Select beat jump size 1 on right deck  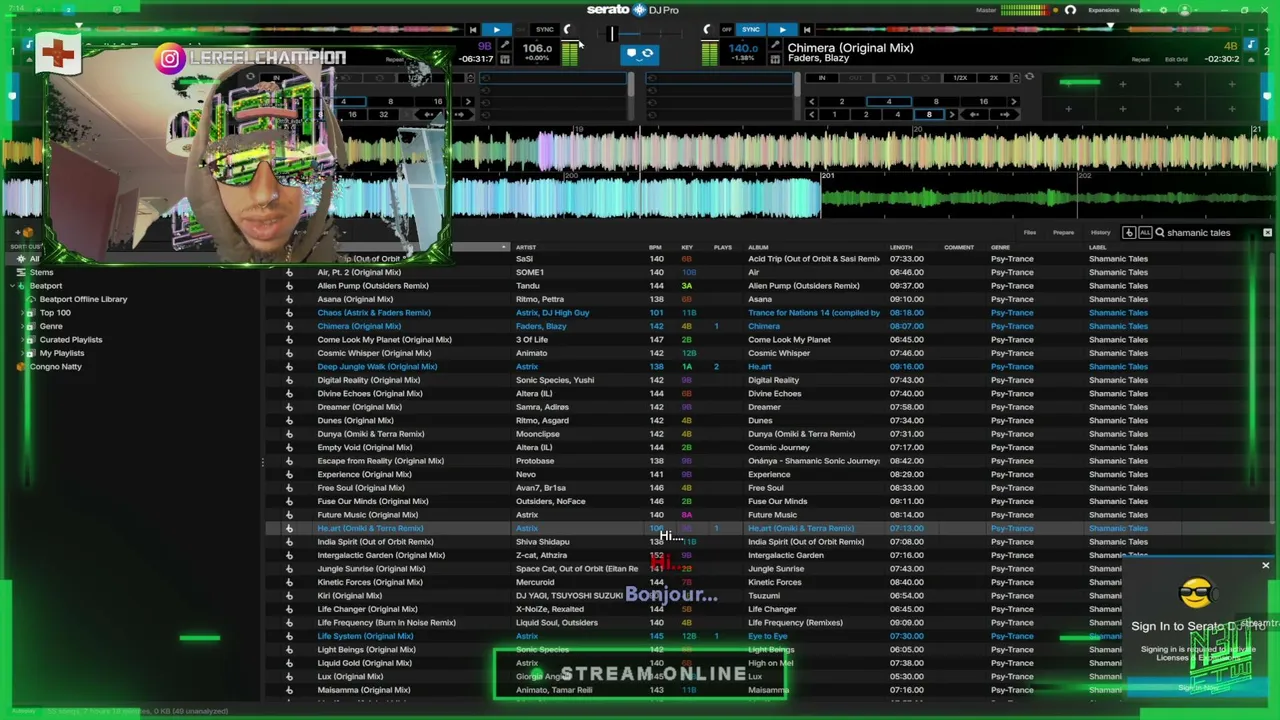click(x=834, y=114)
